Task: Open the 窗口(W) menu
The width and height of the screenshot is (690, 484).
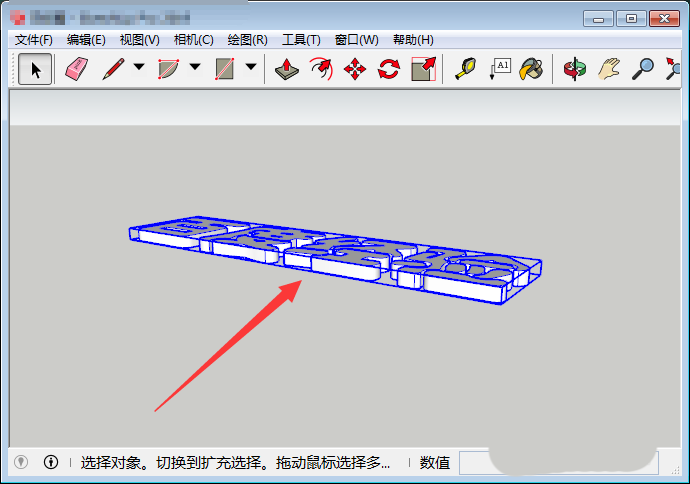Action: click(x=356, y=40)
